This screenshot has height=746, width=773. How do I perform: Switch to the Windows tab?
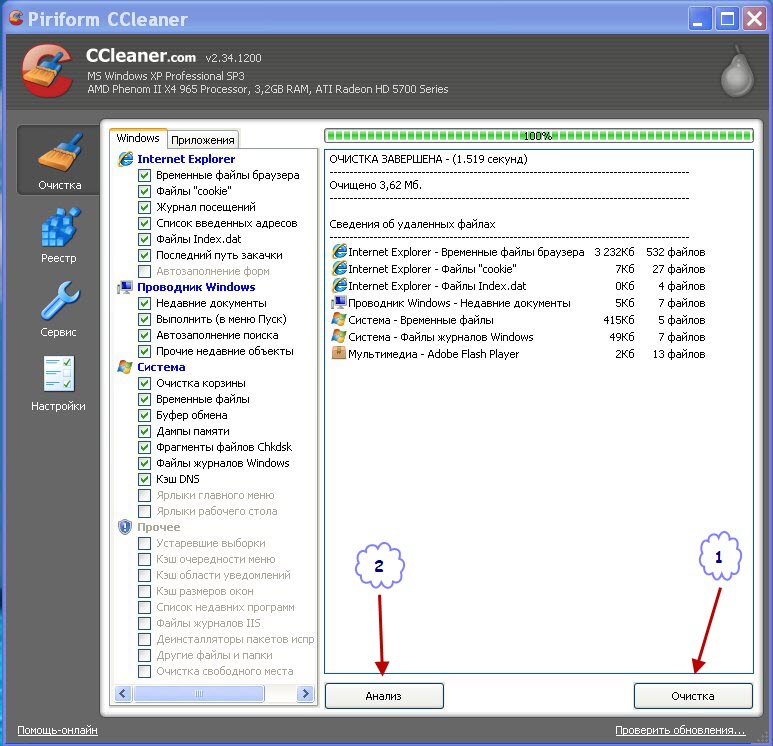pos(138,139)
